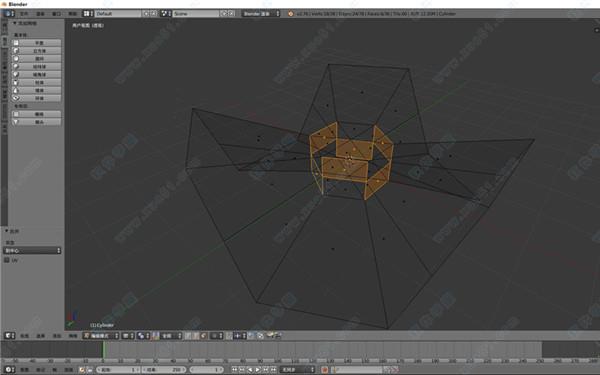The height and width of the screenshot is (375, 600).
Task: Enable the UV checkbox in operator panel
Action: [x=7, y=260]
